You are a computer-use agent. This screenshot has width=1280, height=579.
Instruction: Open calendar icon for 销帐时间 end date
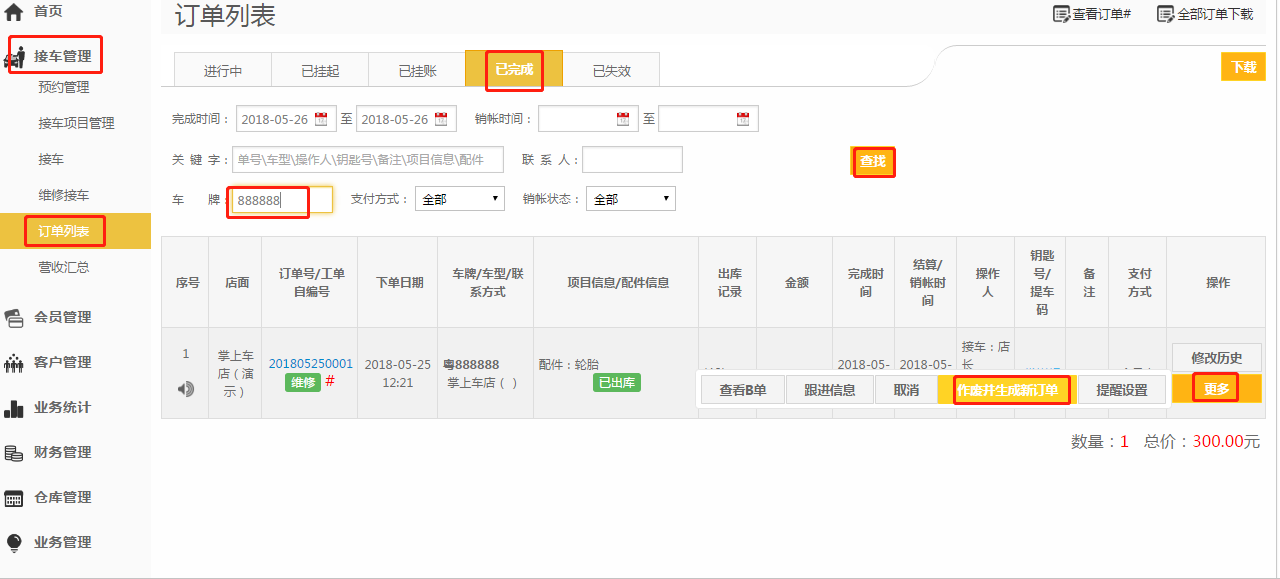(743, 119)
